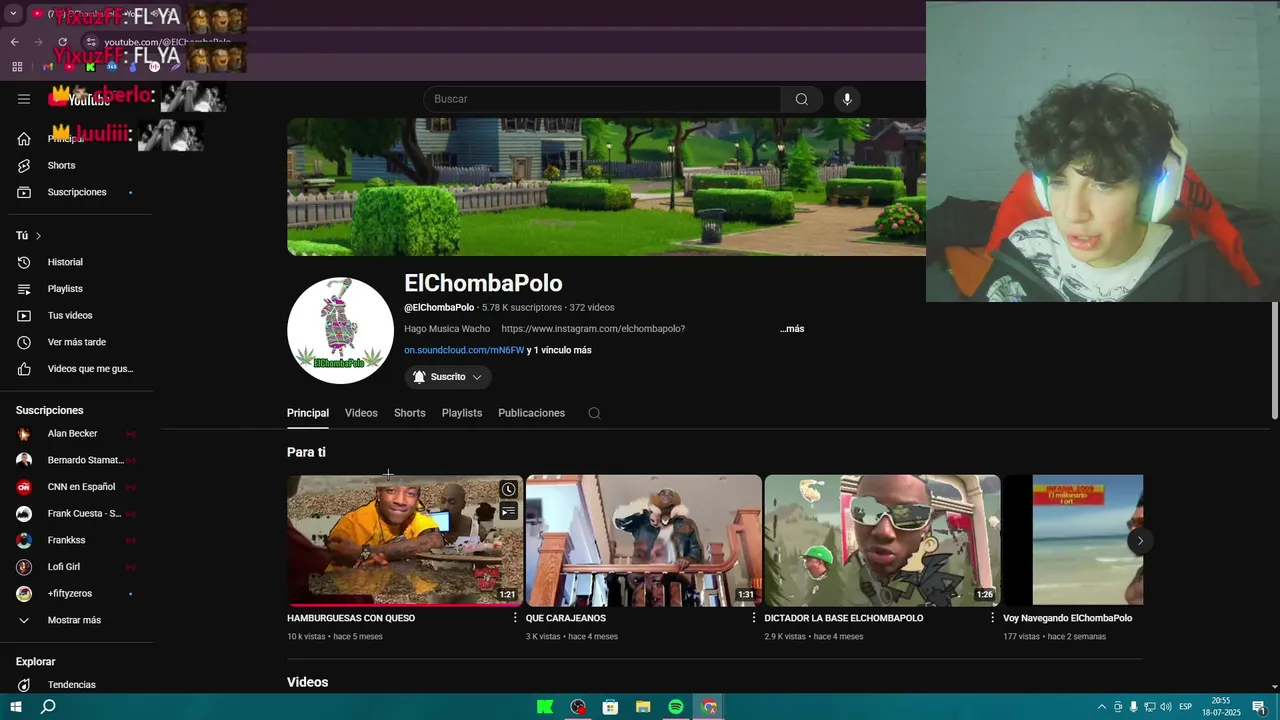
Task: Add HAMBURGUESAS CON QUESO to watch later
Action: click(508, 489)
